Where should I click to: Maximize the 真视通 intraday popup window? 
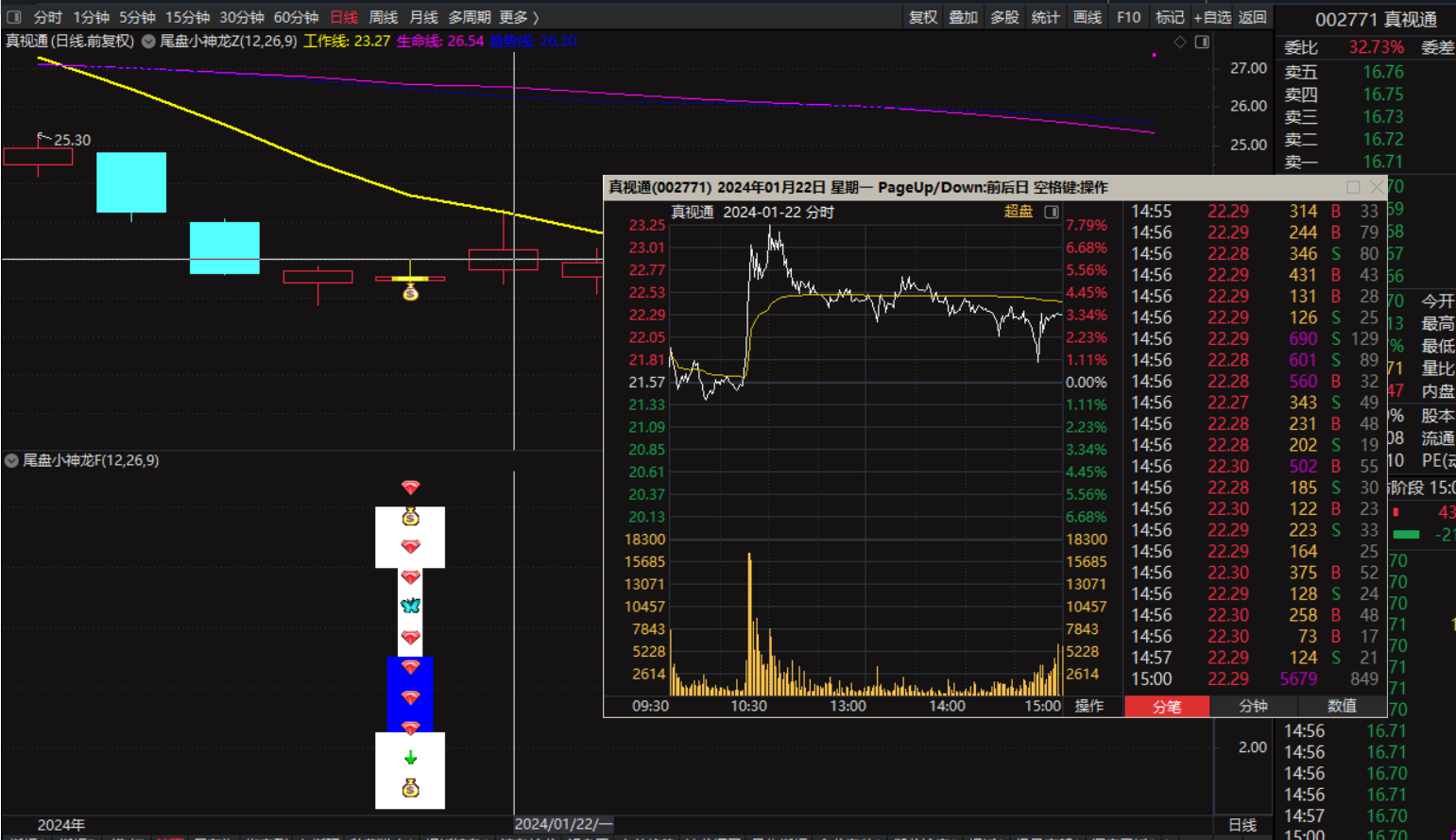click(x=1353, y=187)
